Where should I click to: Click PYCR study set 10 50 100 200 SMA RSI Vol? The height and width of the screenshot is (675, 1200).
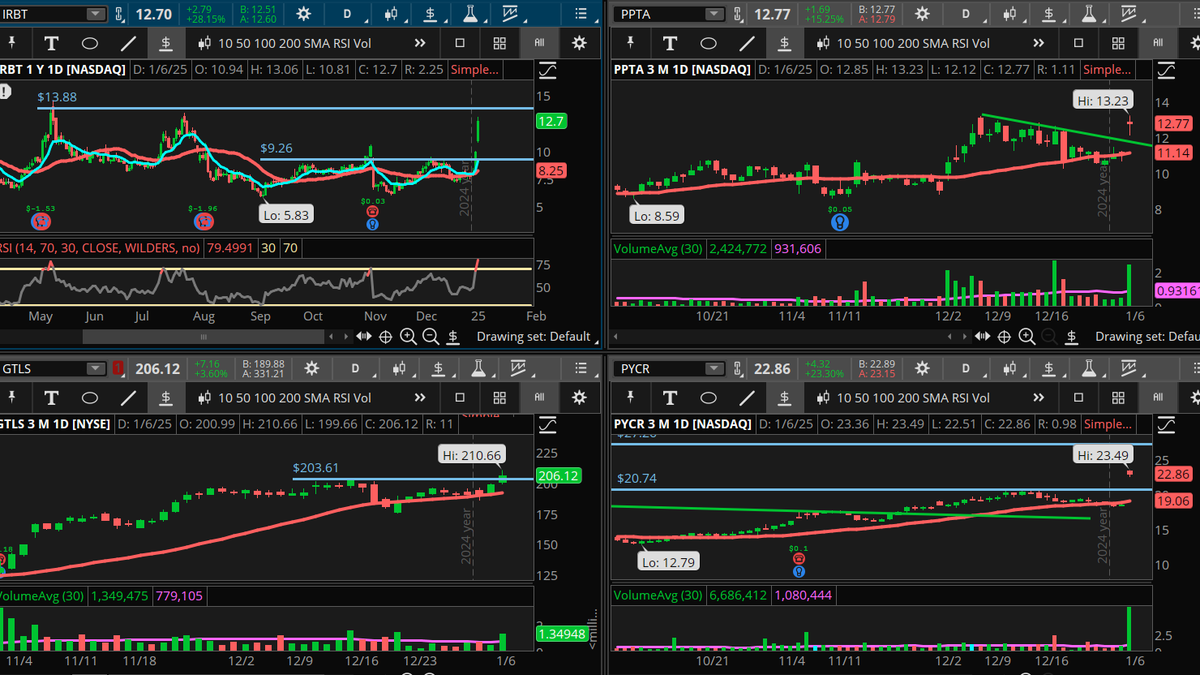904,397
